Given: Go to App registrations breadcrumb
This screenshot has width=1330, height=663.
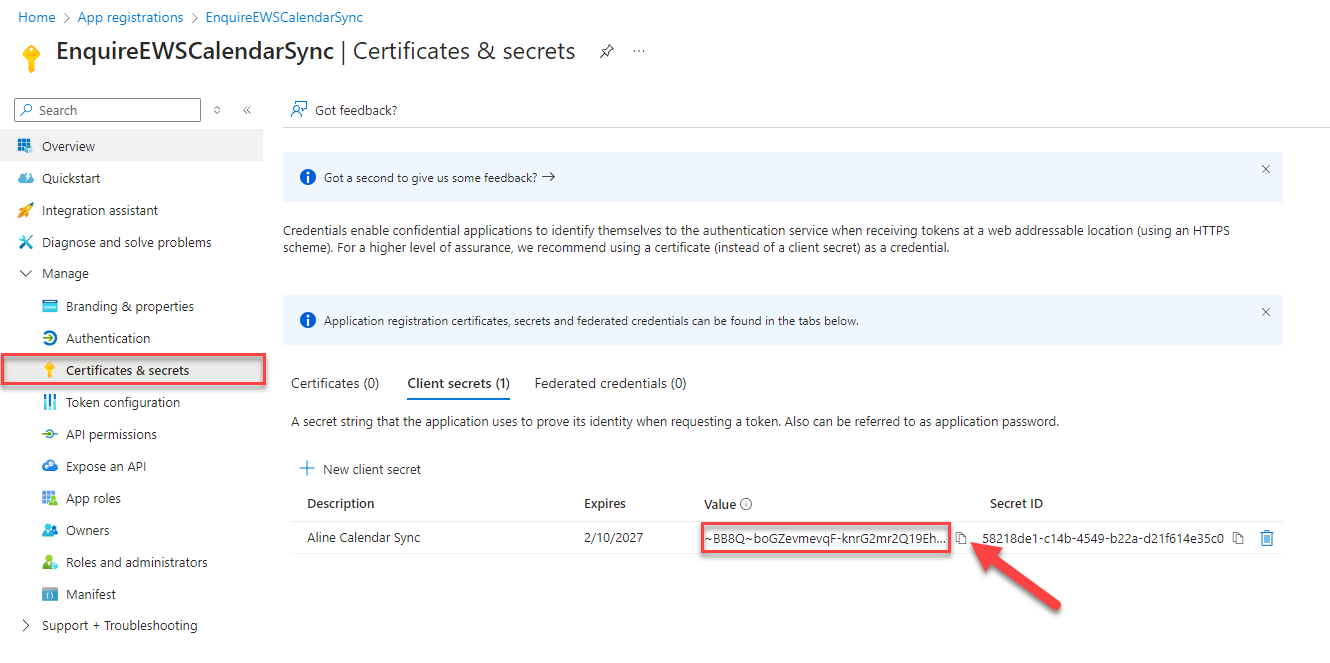Looking at the screenshot, I should (131, 17).
